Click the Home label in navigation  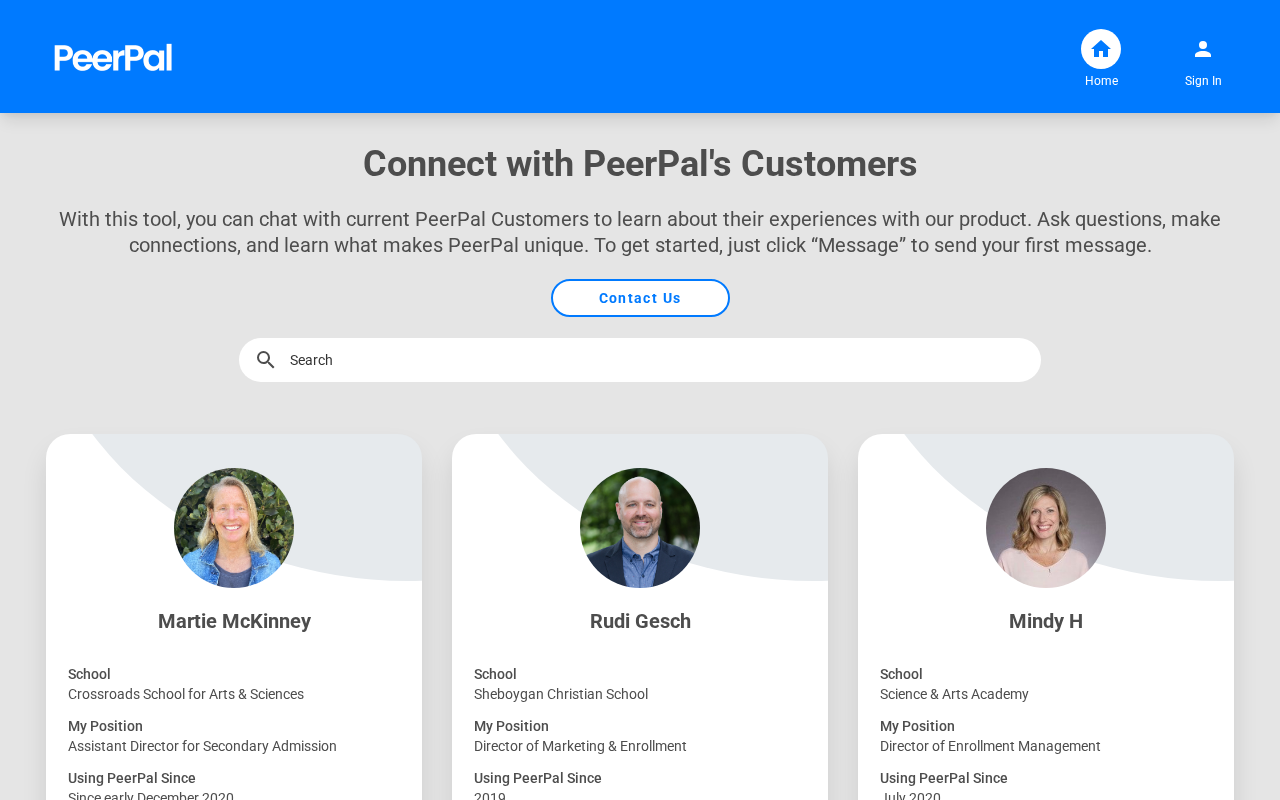[x=1101, y=81]
